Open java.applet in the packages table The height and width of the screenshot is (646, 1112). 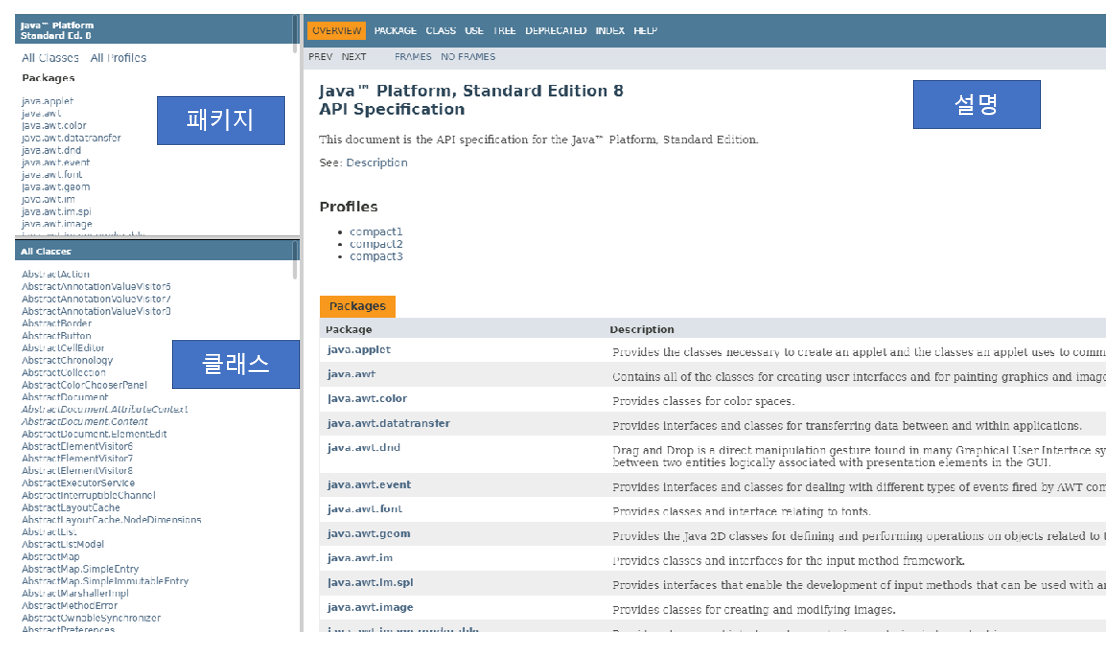click(359, 350)
